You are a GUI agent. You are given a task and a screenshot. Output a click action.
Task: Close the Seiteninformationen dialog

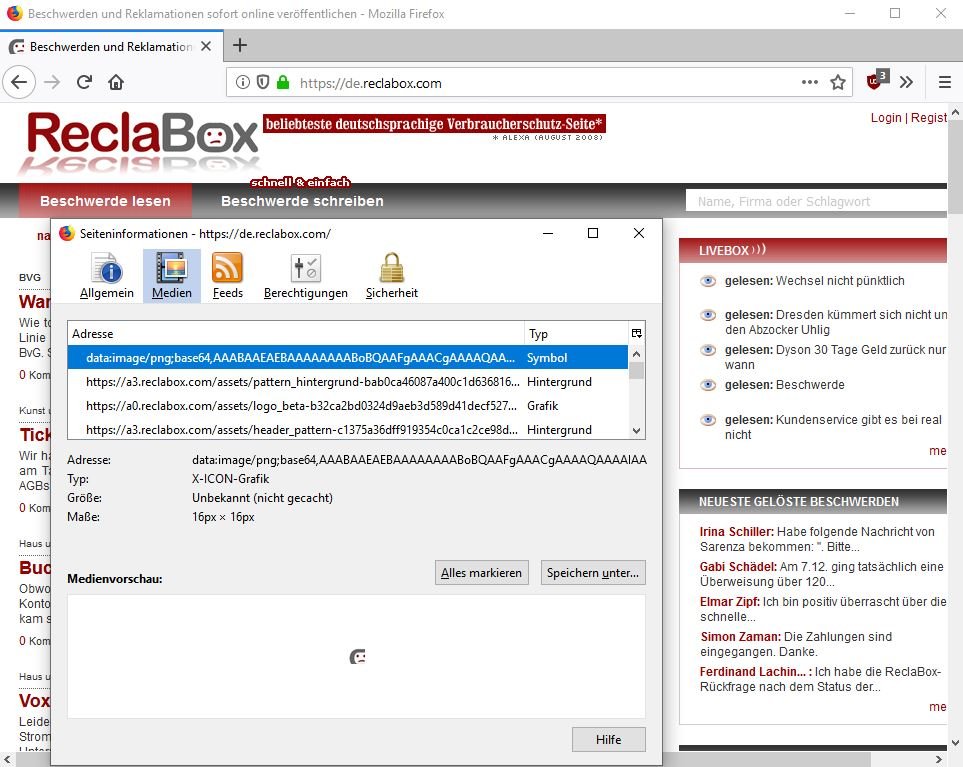coord(639,233)
